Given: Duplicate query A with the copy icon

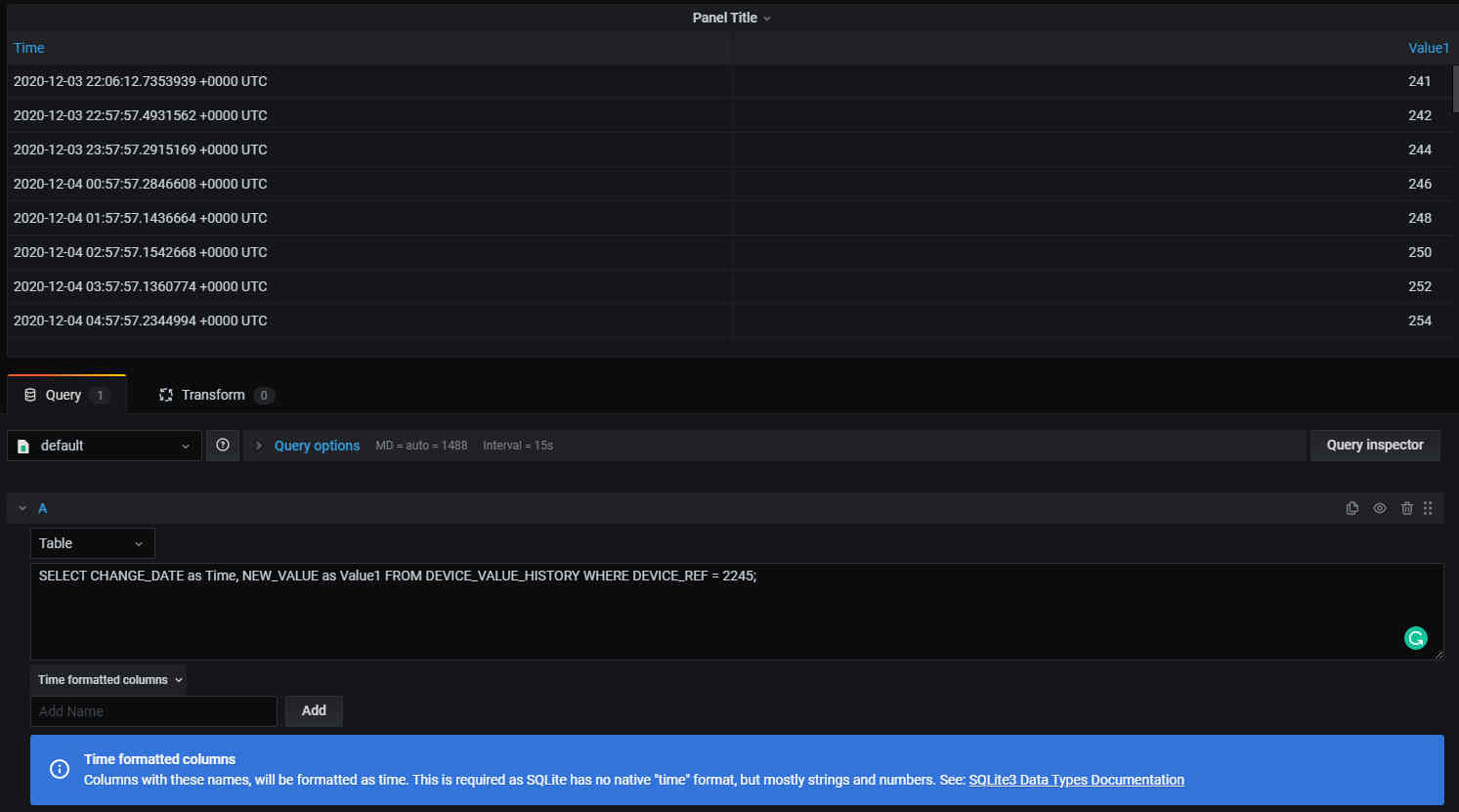Looking at the screenshot, I should click(x=1352, y=508).
